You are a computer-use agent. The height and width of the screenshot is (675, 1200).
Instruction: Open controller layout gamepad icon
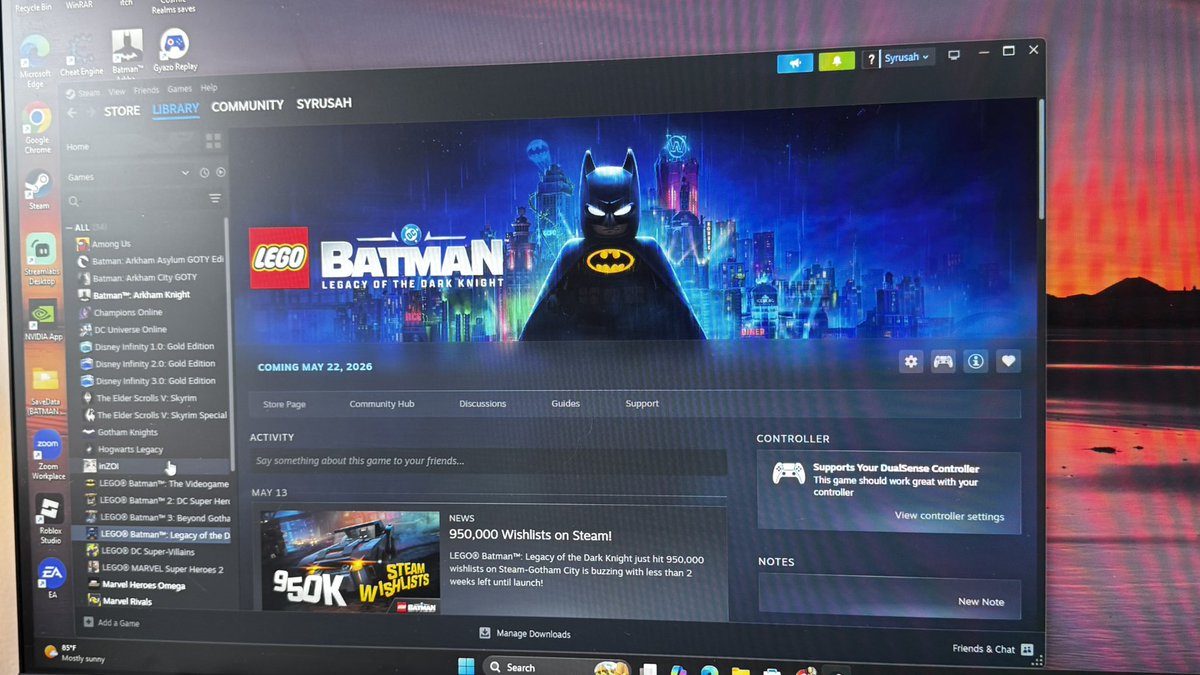(x=943, y=362)
